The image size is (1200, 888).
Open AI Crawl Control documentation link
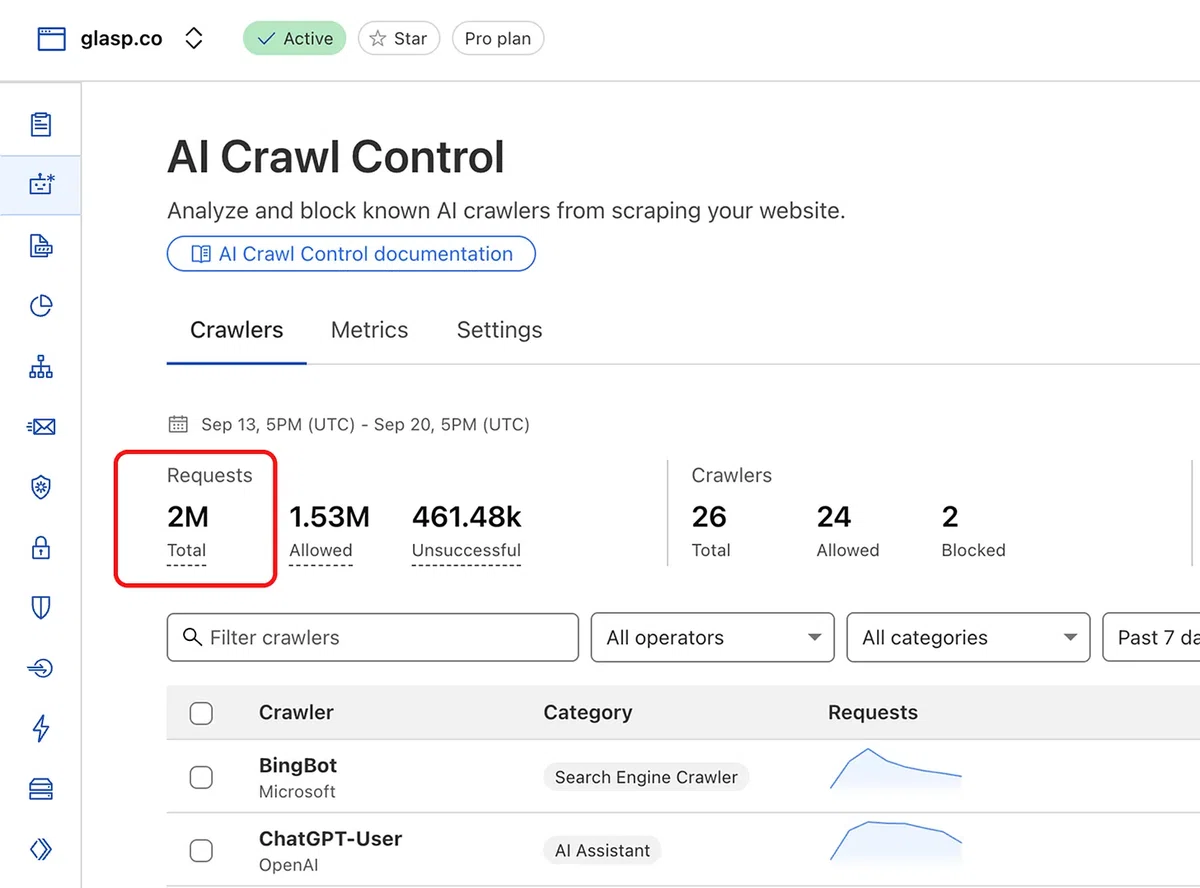pyautogui.click(x=351, y=254)
